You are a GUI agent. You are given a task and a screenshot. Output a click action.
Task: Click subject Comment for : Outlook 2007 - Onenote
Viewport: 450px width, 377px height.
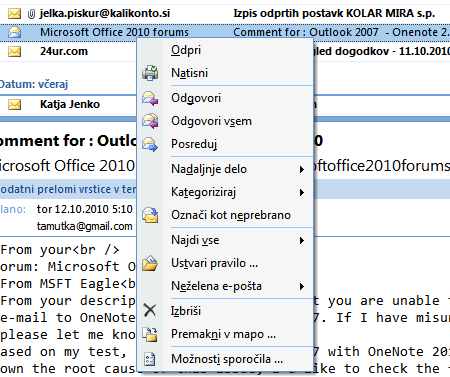341,32
